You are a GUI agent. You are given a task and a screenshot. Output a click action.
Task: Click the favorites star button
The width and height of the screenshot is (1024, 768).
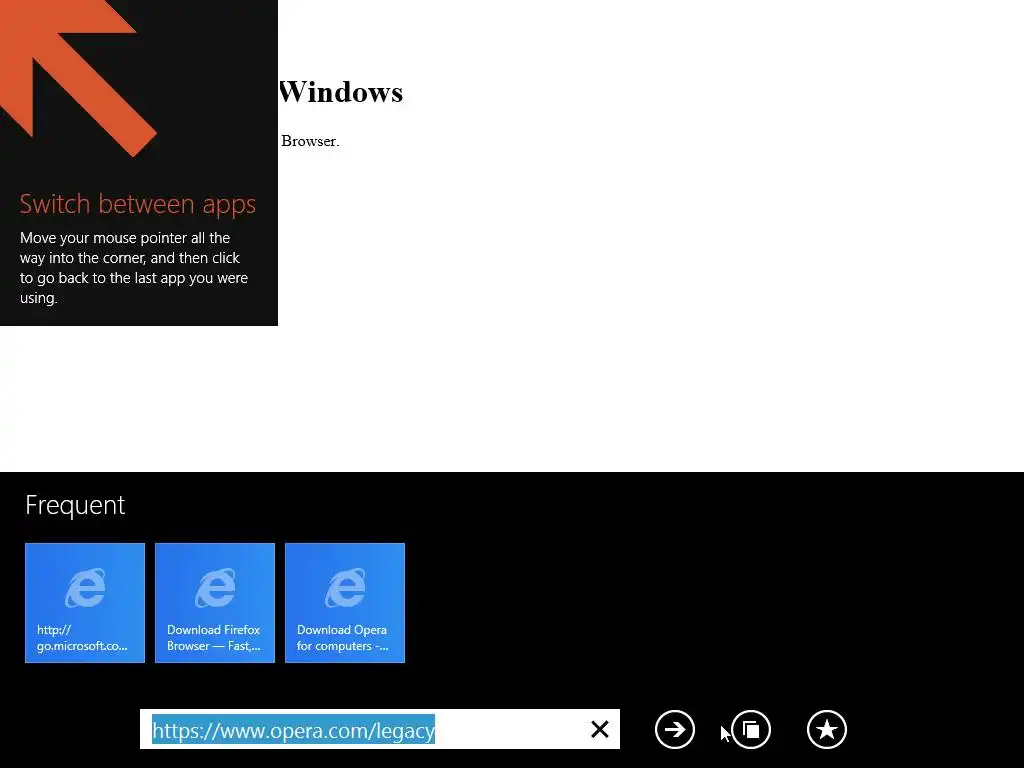pos(827,729)
